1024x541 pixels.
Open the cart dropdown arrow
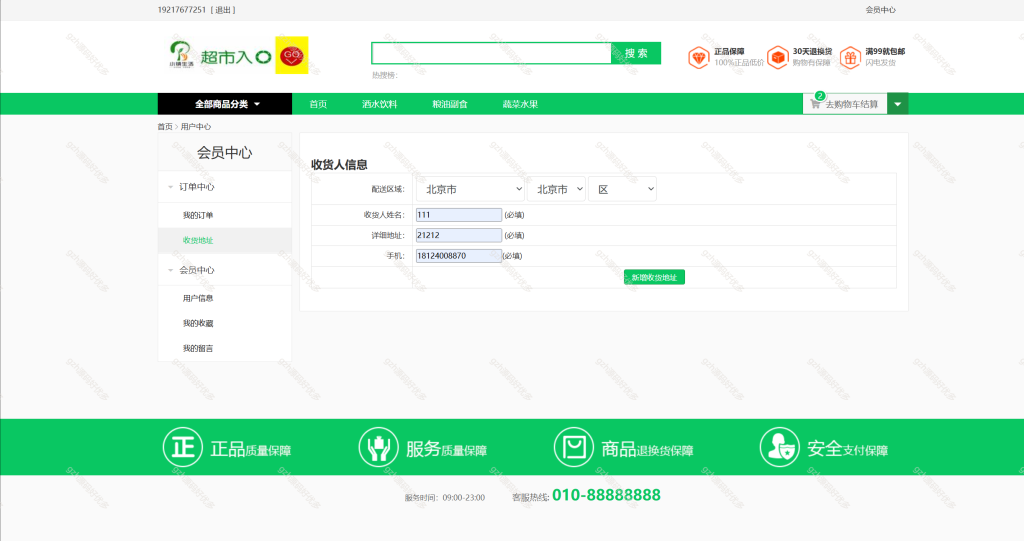pyautogui.click(x=898, y=104)
